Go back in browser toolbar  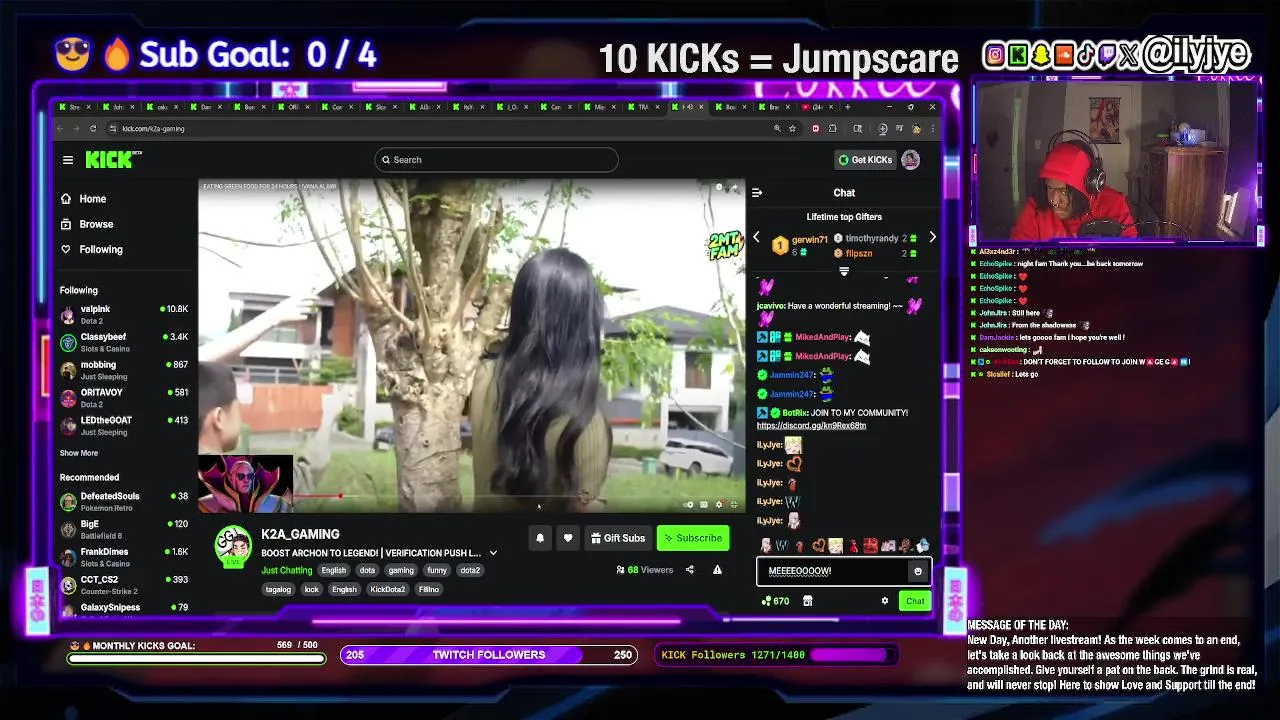61,128
